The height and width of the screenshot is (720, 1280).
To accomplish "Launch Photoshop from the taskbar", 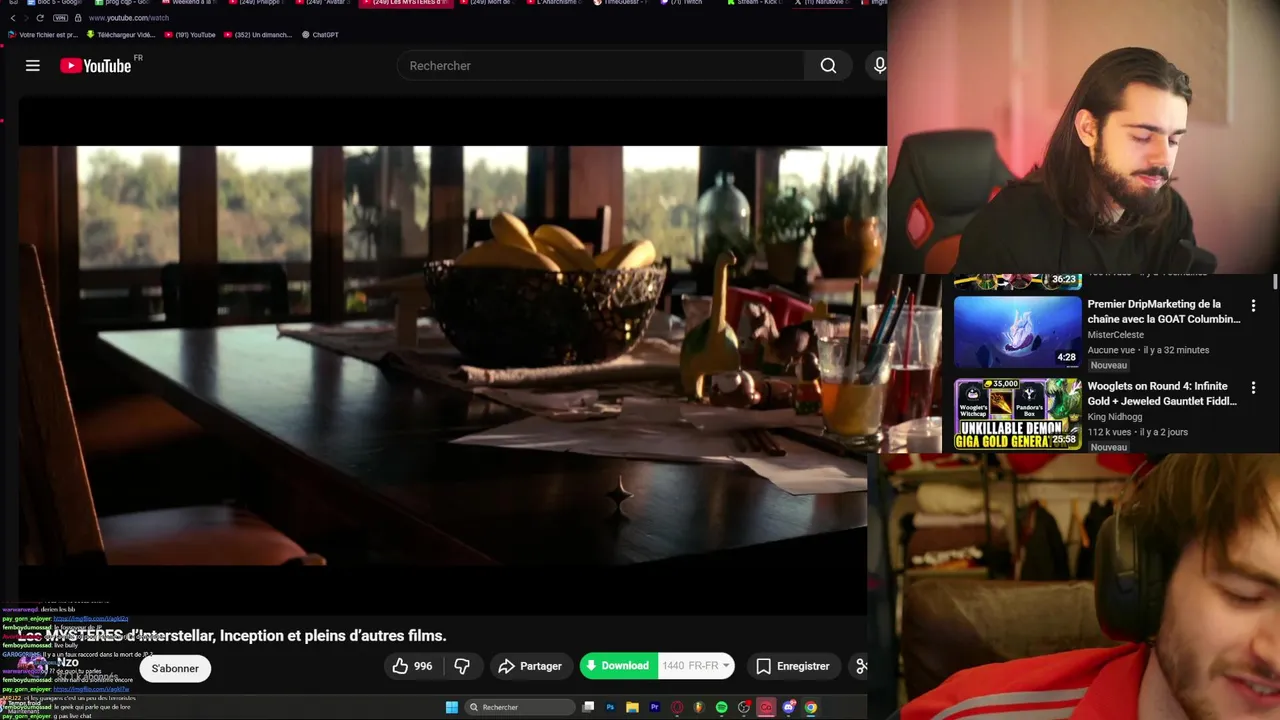I will tap(610, 707).
